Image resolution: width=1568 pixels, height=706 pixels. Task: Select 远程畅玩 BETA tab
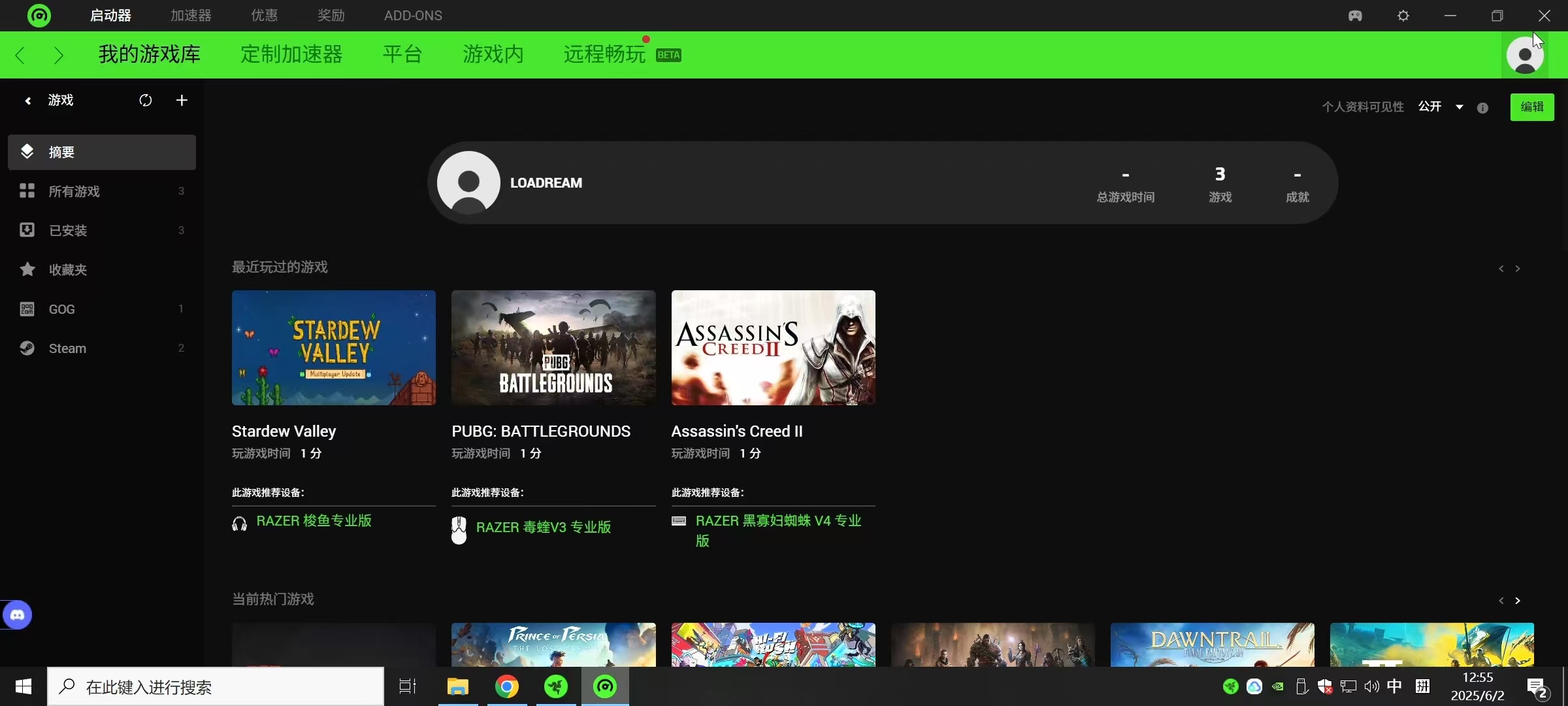[x=623, y=54]
